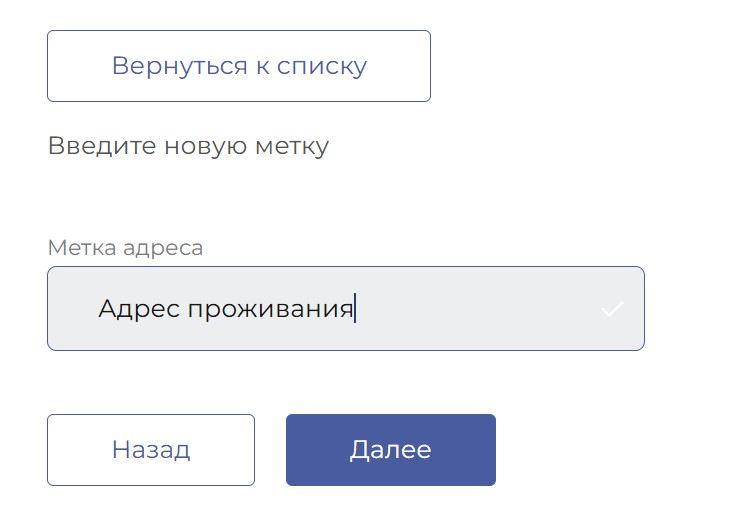Screen dimensions: 734x529
Task: Click the outlined Назад button
Action: (151, 450)
